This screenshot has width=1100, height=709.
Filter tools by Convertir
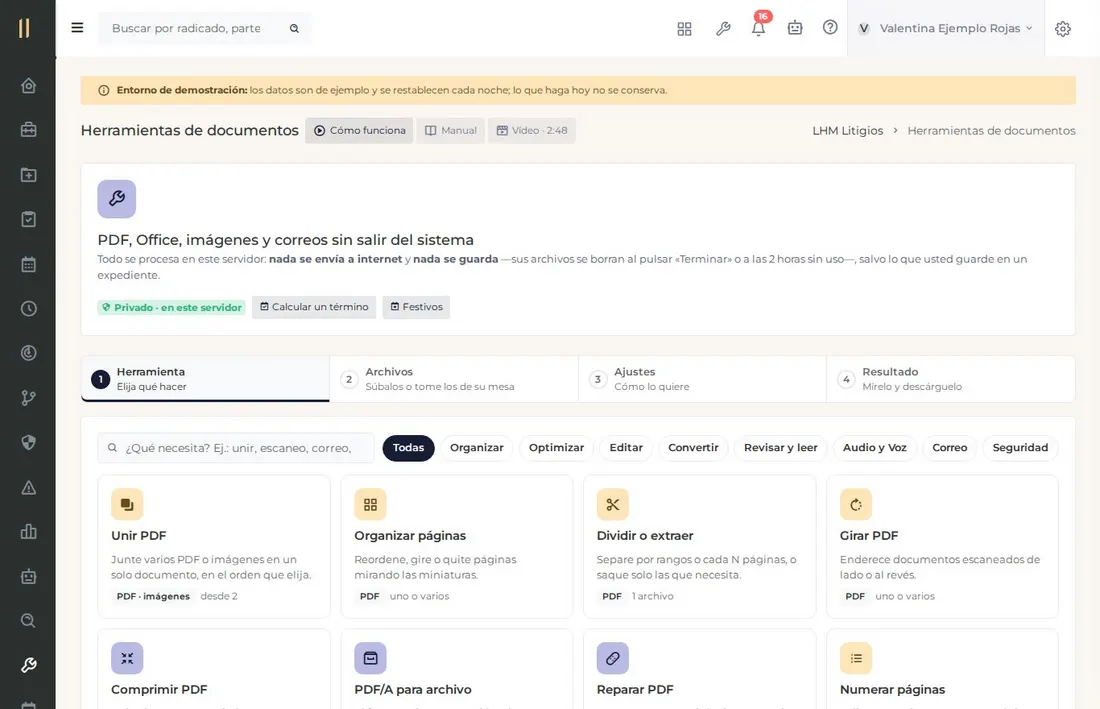tap(693, 447)
